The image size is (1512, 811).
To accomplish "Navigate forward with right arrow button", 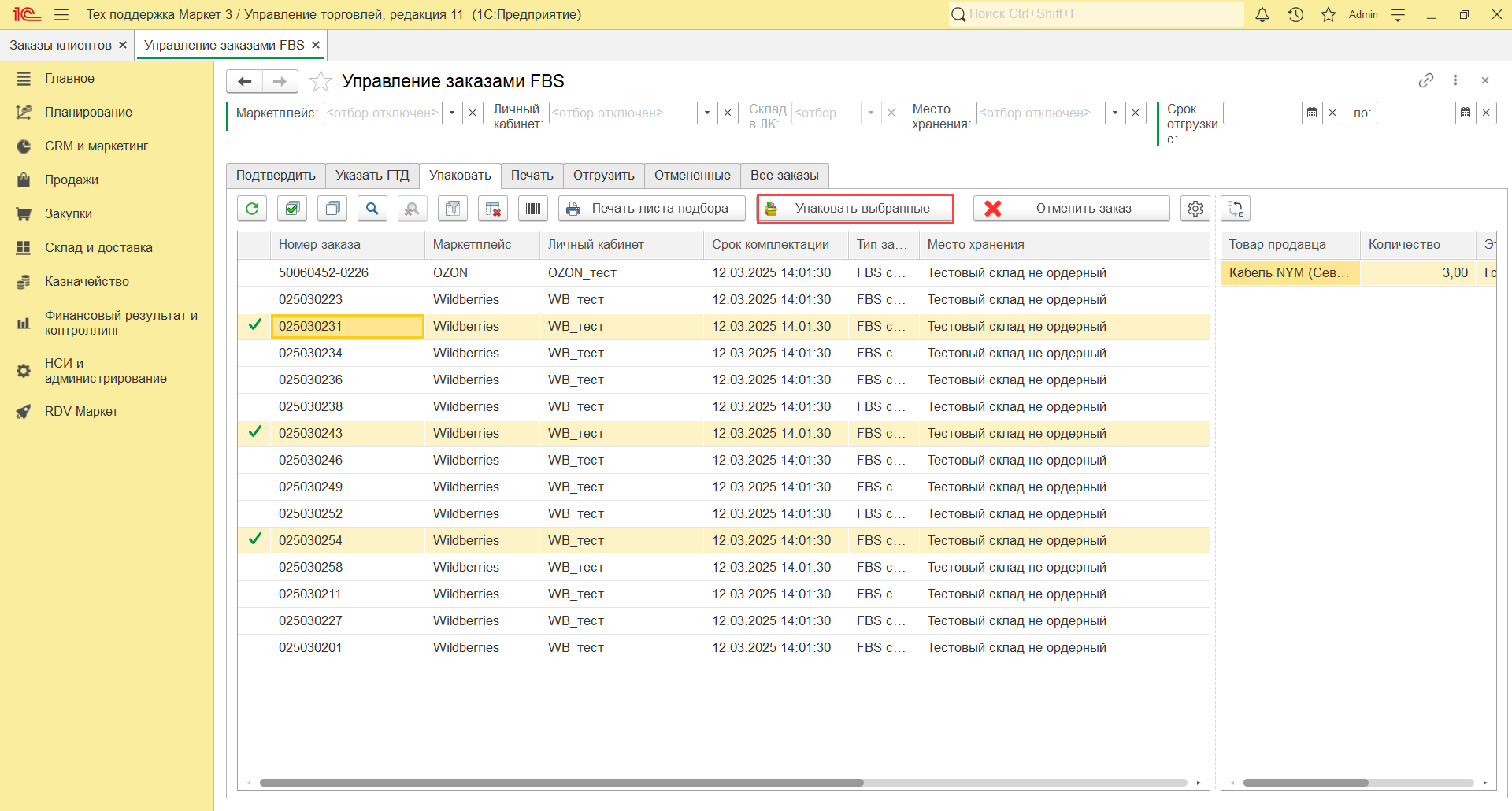I will (280, 81).
